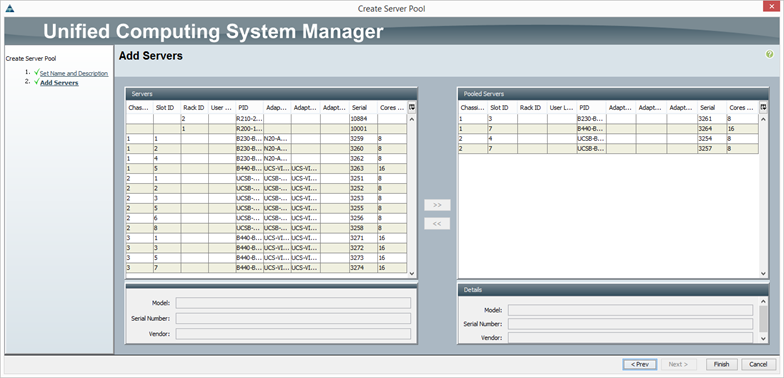Screen dimensions: 784x378
Task: Select server row with serial 3262
Action: pyautogui.click(x=266, y=159)
